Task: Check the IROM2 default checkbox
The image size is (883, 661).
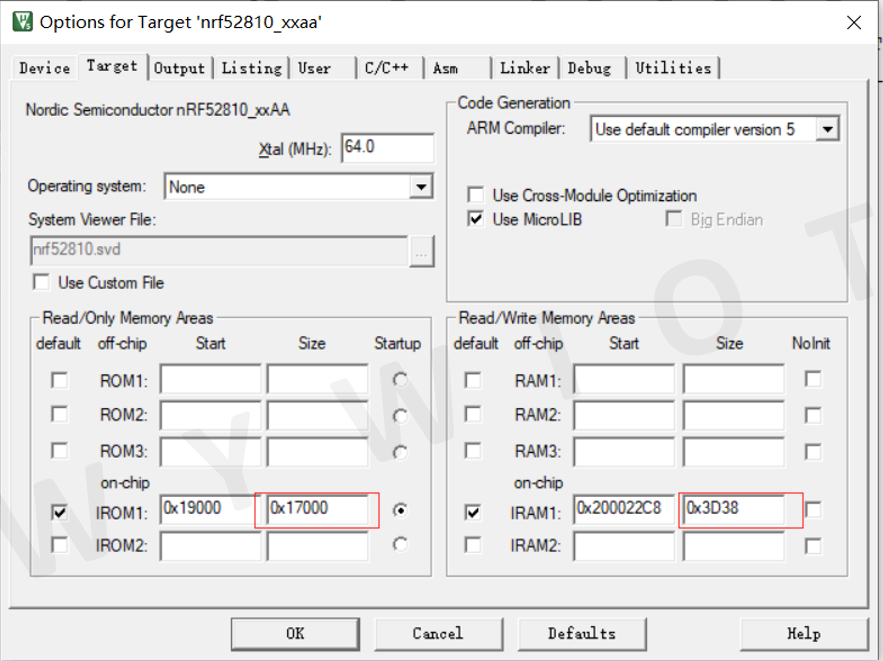Action: (x=59, y=544)
